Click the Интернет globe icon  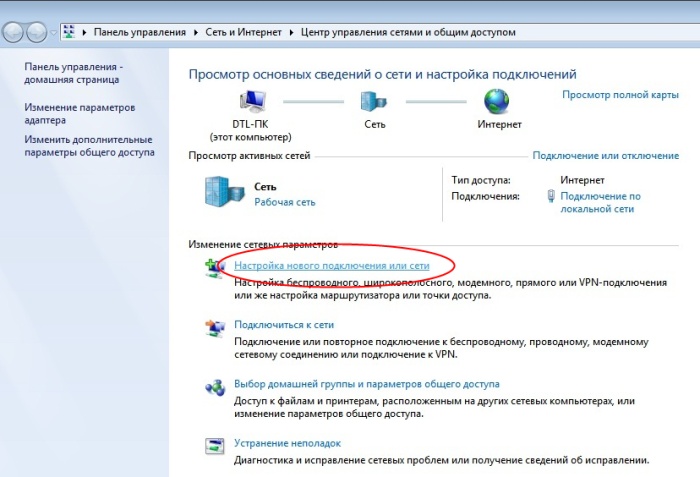tap(497, 102)
